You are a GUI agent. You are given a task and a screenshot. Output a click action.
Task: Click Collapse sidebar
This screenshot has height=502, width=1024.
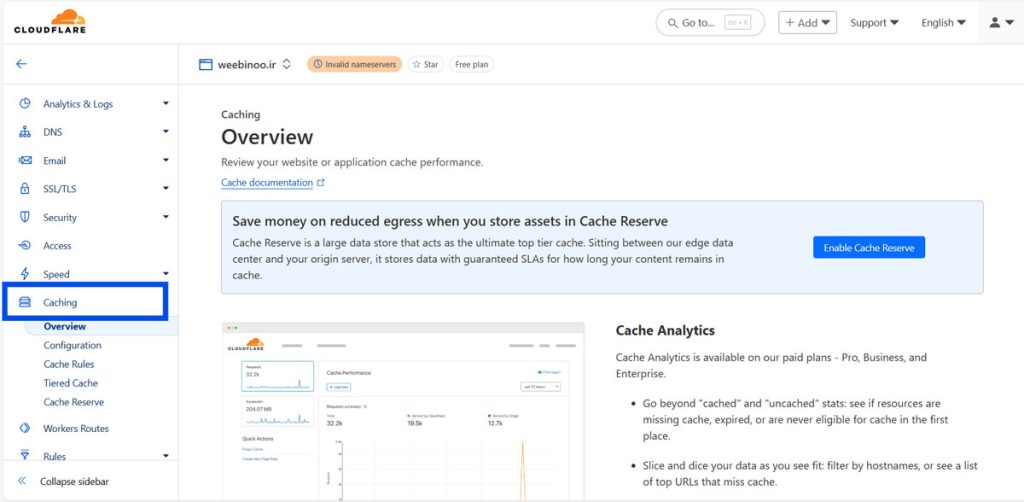click(74, 481)
